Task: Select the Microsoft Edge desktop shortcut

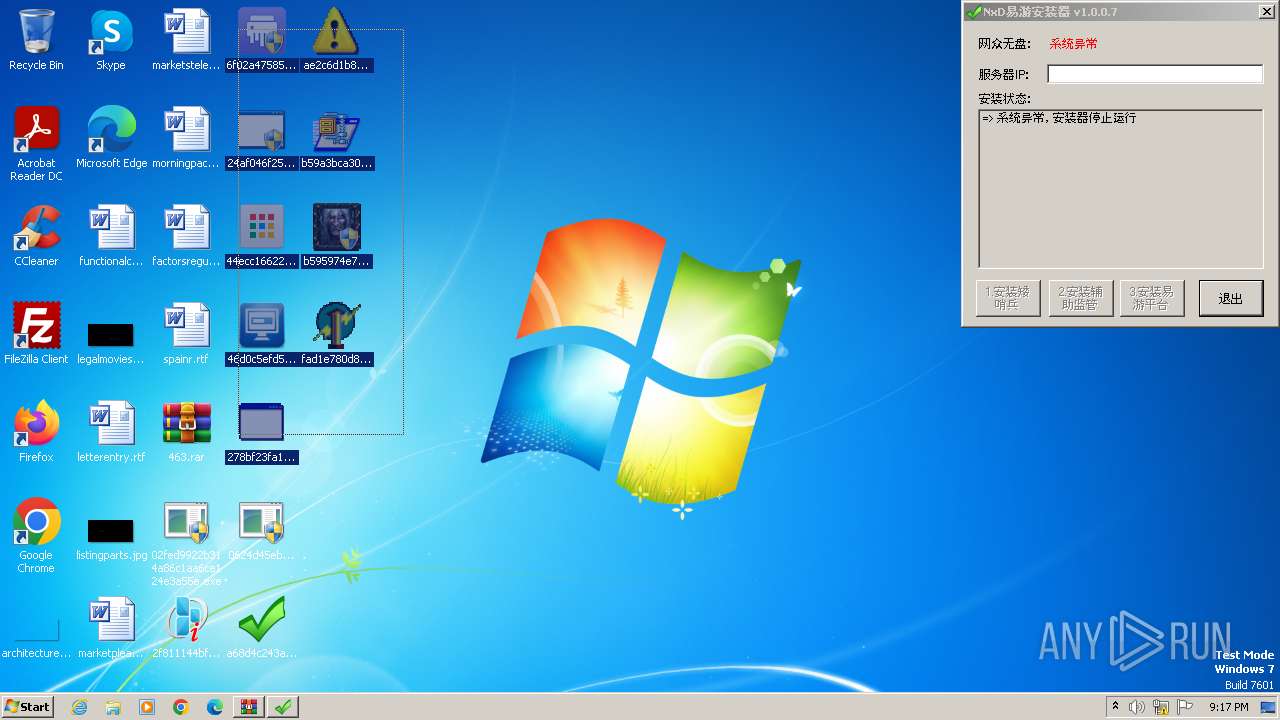Action: (111, 138)
